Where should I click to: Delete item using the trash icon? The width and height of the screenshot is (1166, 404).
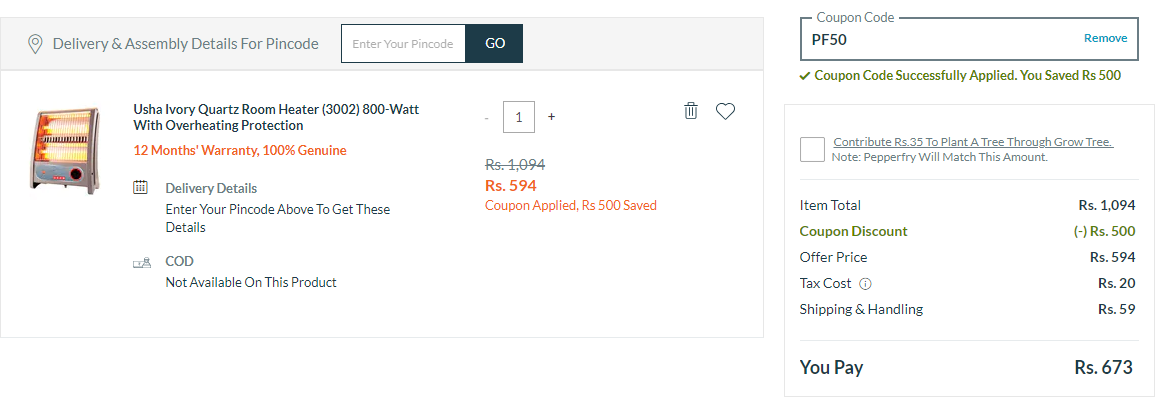pyautogui.click(x=691, y=111)
